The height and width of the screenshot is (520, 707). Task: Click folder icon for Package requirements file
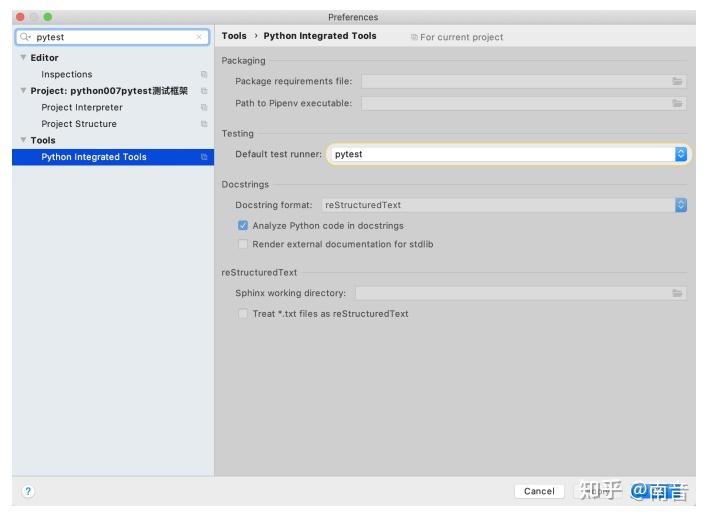pos(678,81)
